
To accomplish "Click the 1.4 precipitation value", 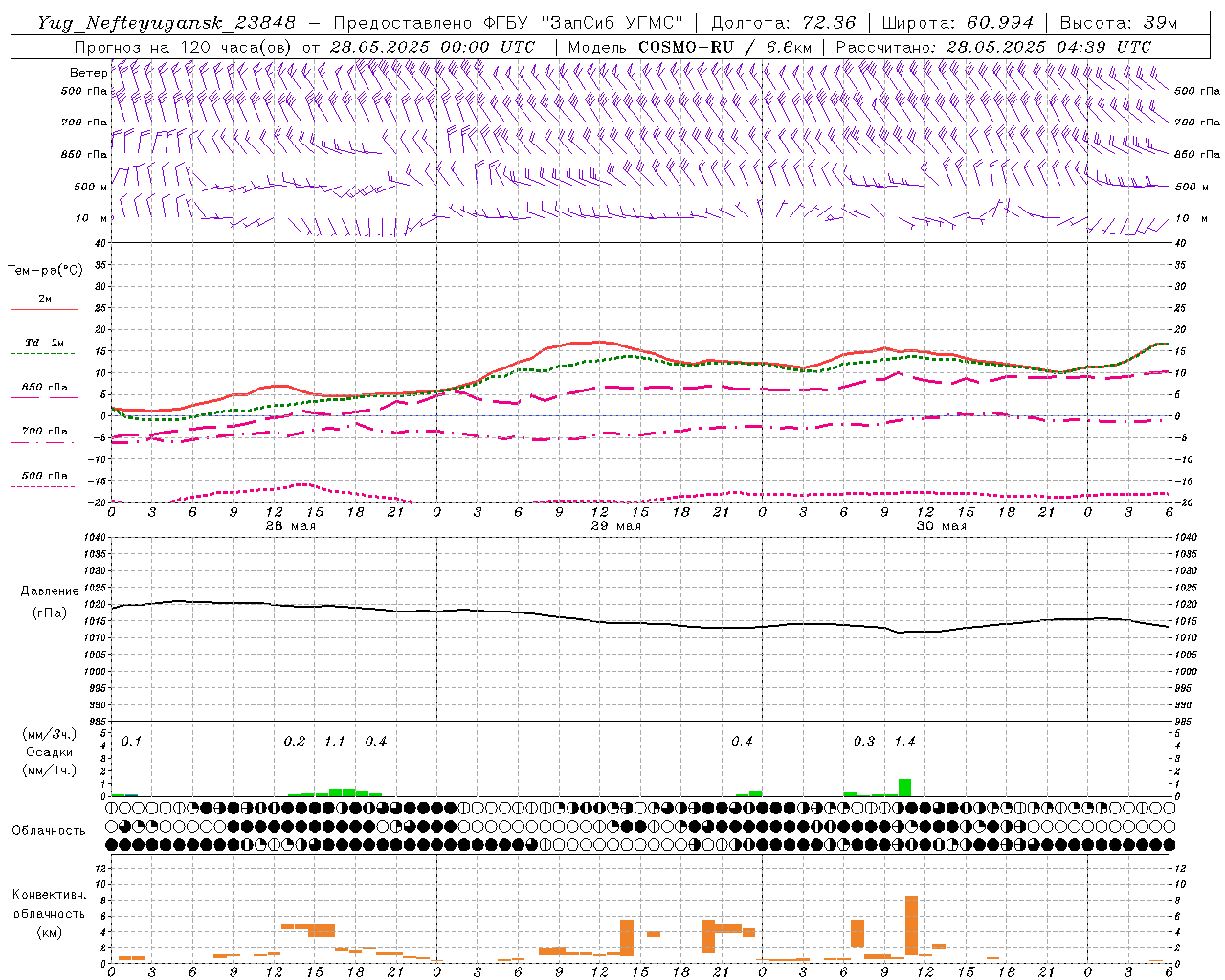I will point(904,741).
